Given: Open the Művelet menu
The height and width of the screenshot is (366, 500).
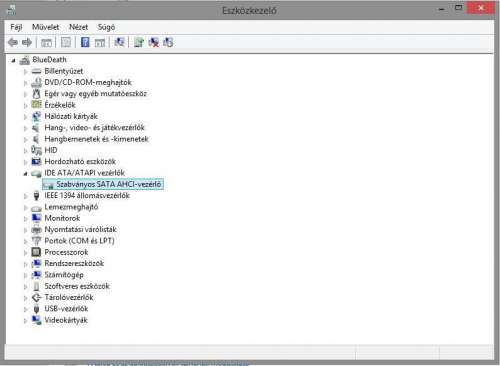Looking at the screenshot, I should [x=46, y=27].
